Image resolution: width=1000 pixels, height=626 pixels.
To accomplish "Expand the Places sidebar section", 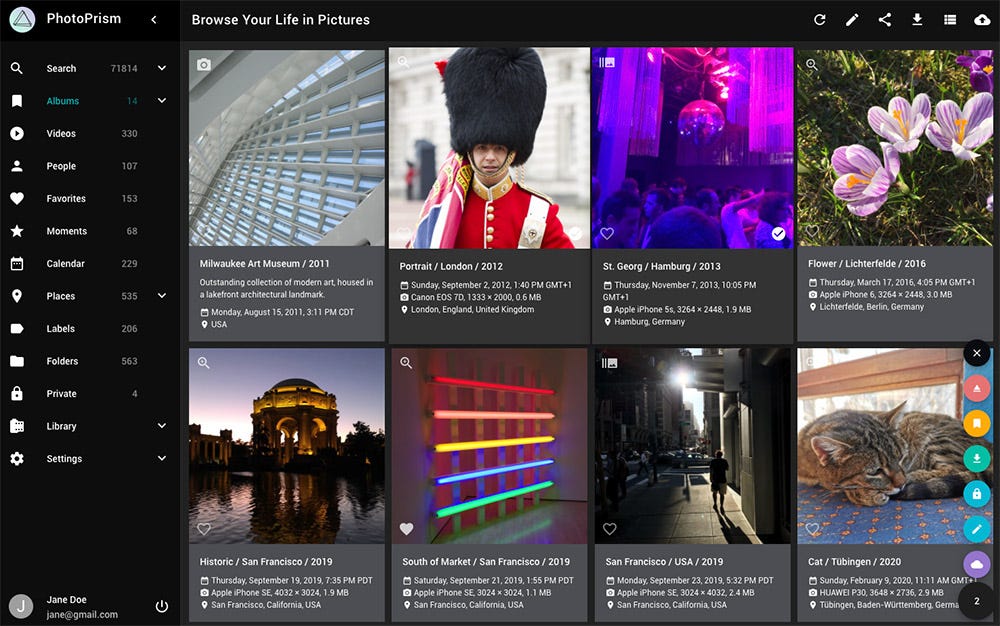I will (x=163, y=296).
